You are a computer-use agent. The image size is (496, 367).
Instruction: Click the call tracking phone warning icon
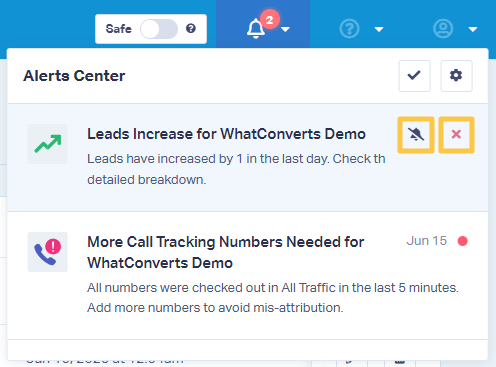[x=48, y=252]
